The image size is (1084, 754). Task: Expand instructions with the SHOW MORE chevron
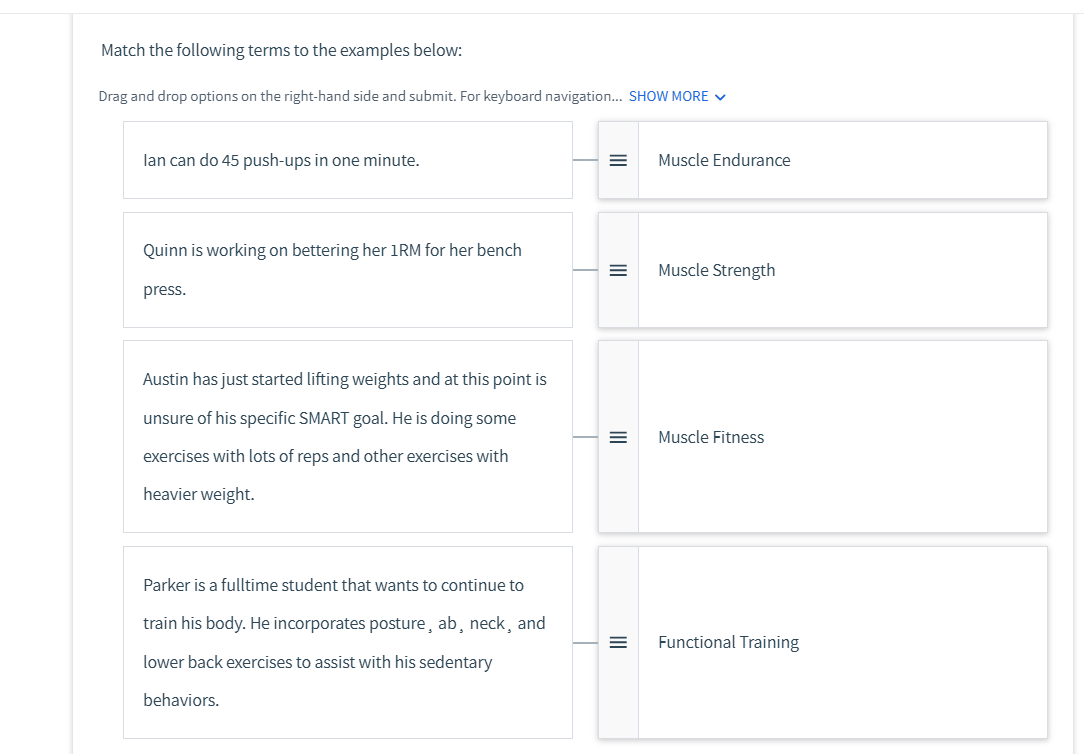click(721, 97)
